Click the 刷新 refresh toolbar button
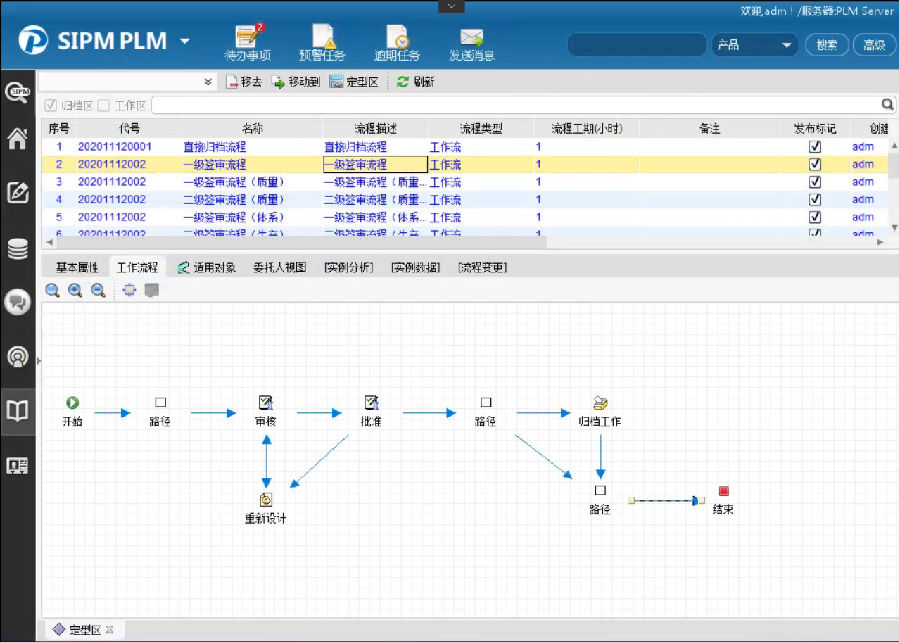This screenshot has height=642, width=899. [x=415, y=82]
